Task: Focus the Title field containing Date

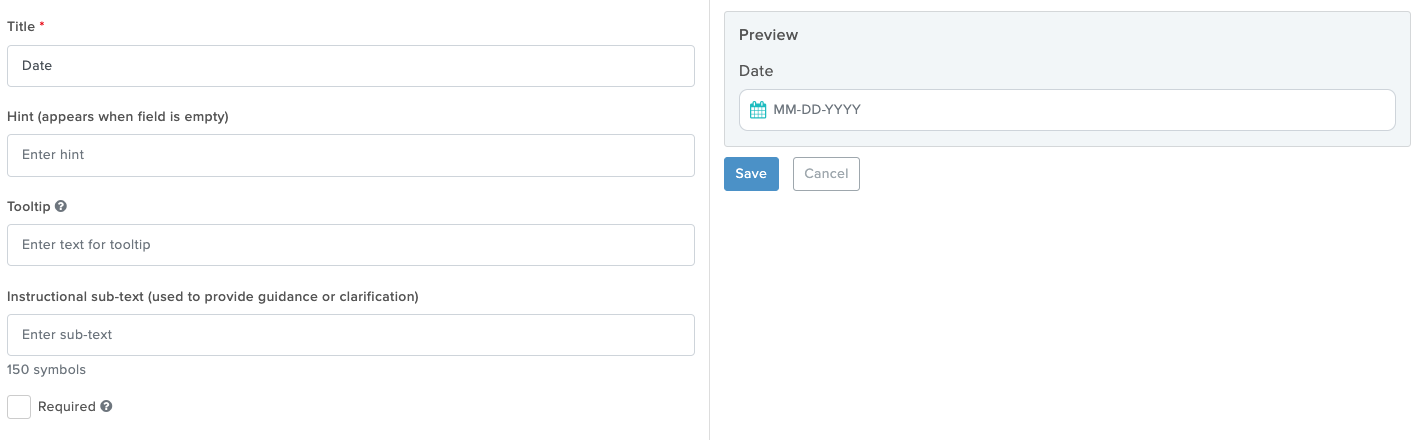Action: (351, 66)
